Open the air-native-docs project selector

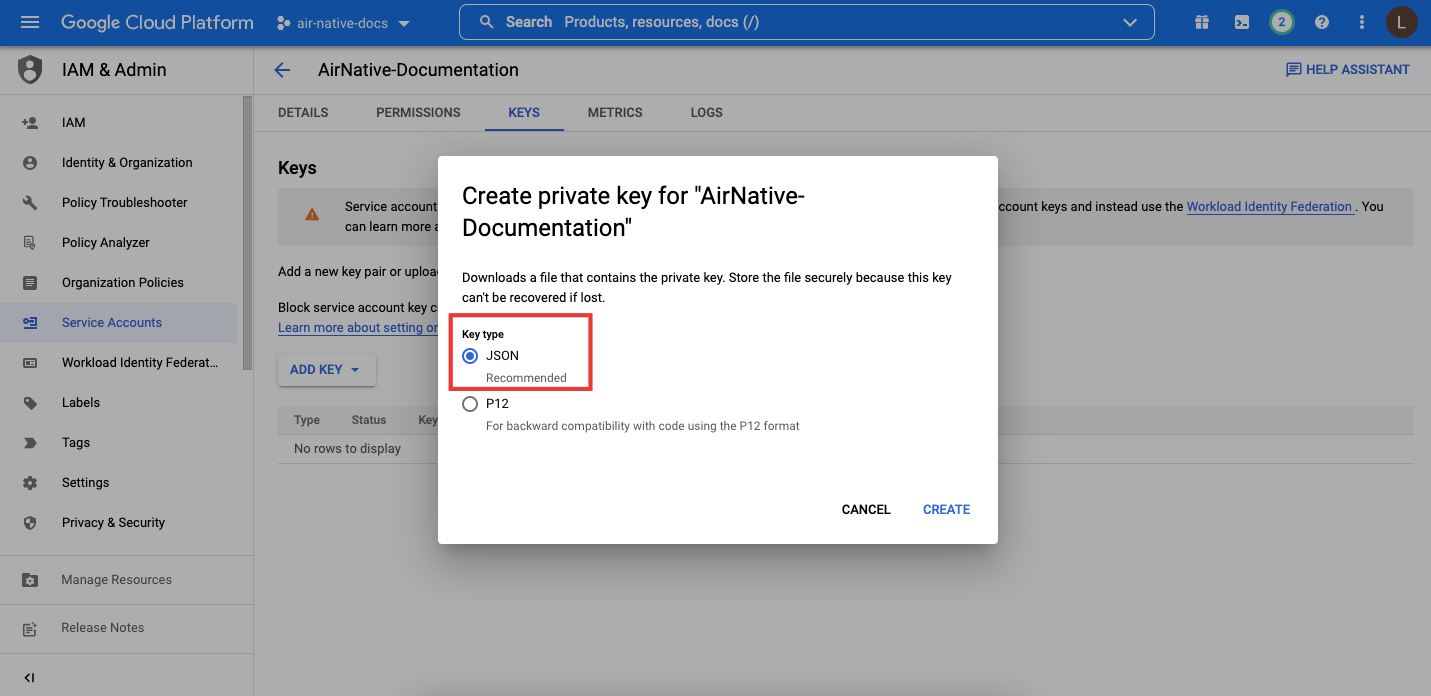(343, 22)
